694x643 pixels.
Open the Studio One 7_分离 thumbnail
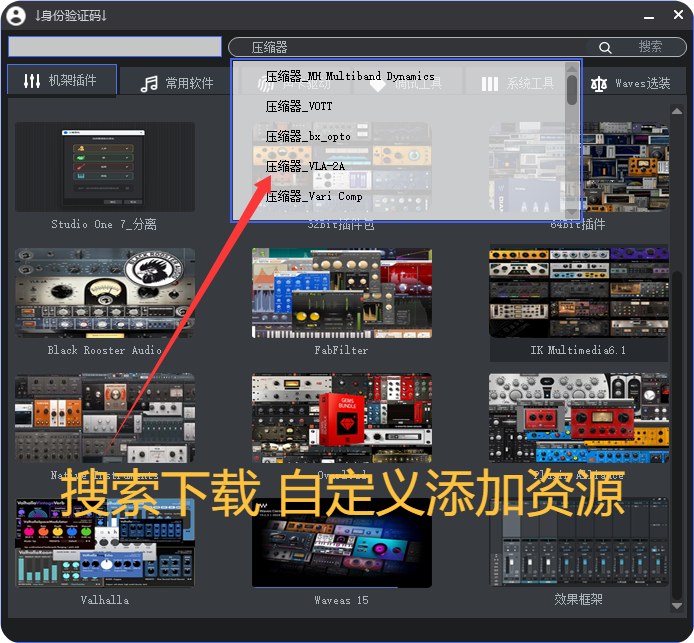click(105, 167)
